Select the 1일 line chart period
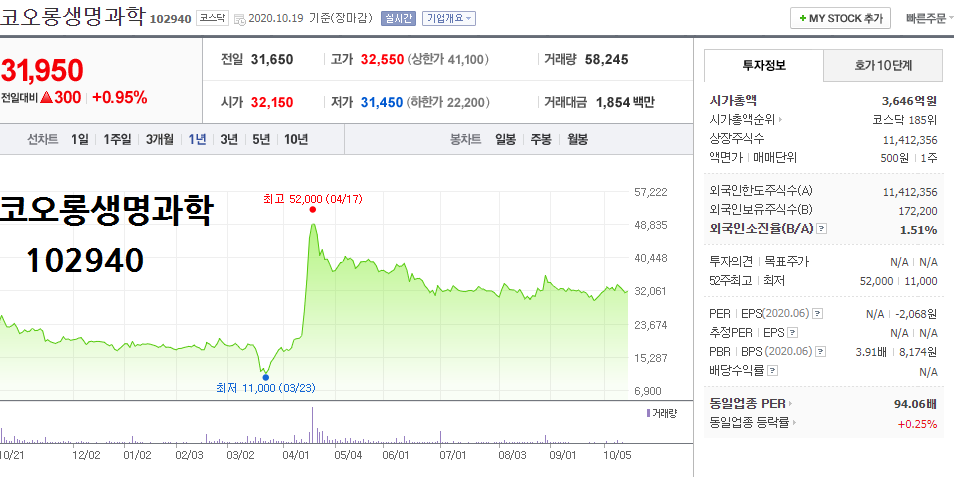 [x=79, y=139]
